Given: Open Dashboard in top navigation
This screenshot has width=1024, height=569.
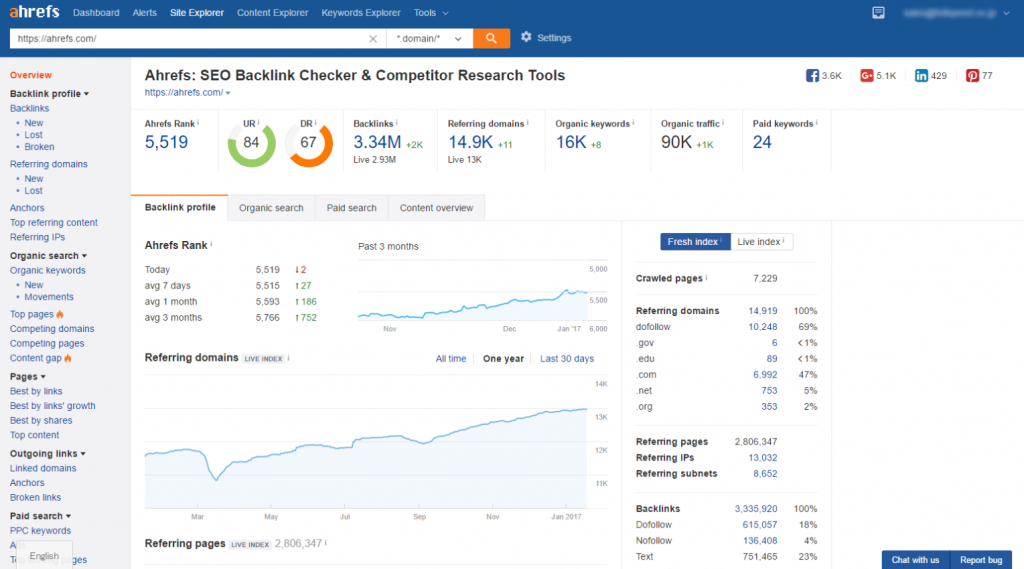Looking at the screenshot, I should pyautogui.click(x=96, y=12).
